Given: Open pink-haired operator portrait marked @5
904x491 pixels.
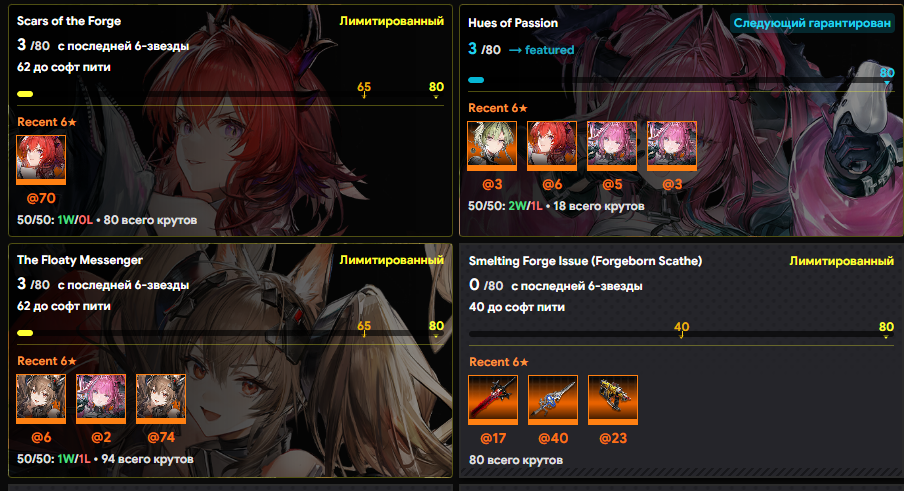Looking at the screenshot, I should tap(612, 146).
